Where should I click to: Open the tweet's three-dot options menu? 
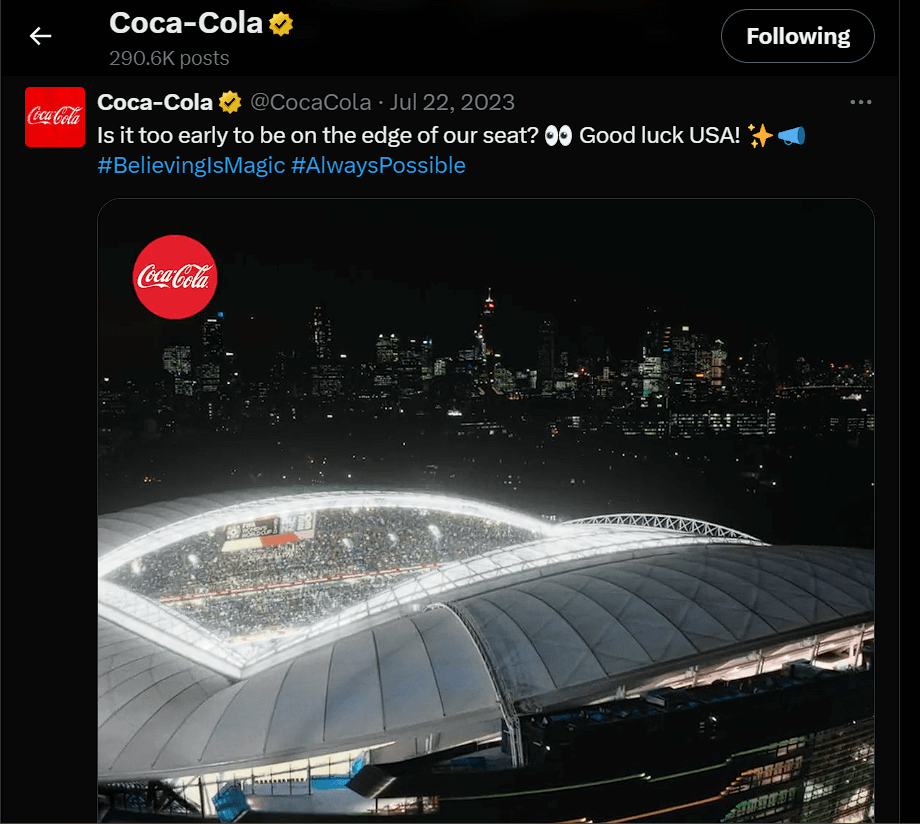click(x=861, y=101)
